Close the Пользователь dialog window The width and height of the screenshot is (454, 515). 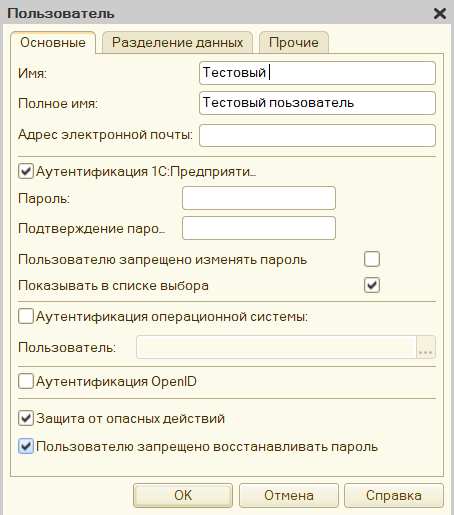click(x=440, y=14)
